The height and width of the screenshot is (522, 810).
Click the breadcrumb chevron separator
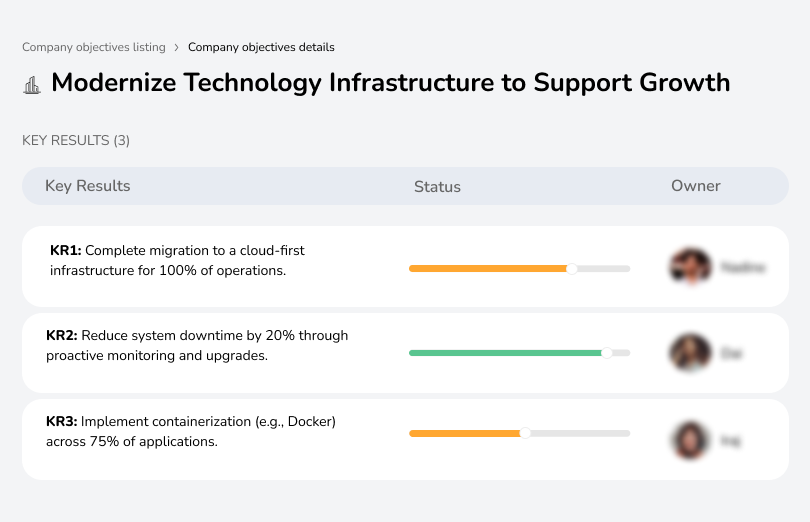(x=176, y=48)
